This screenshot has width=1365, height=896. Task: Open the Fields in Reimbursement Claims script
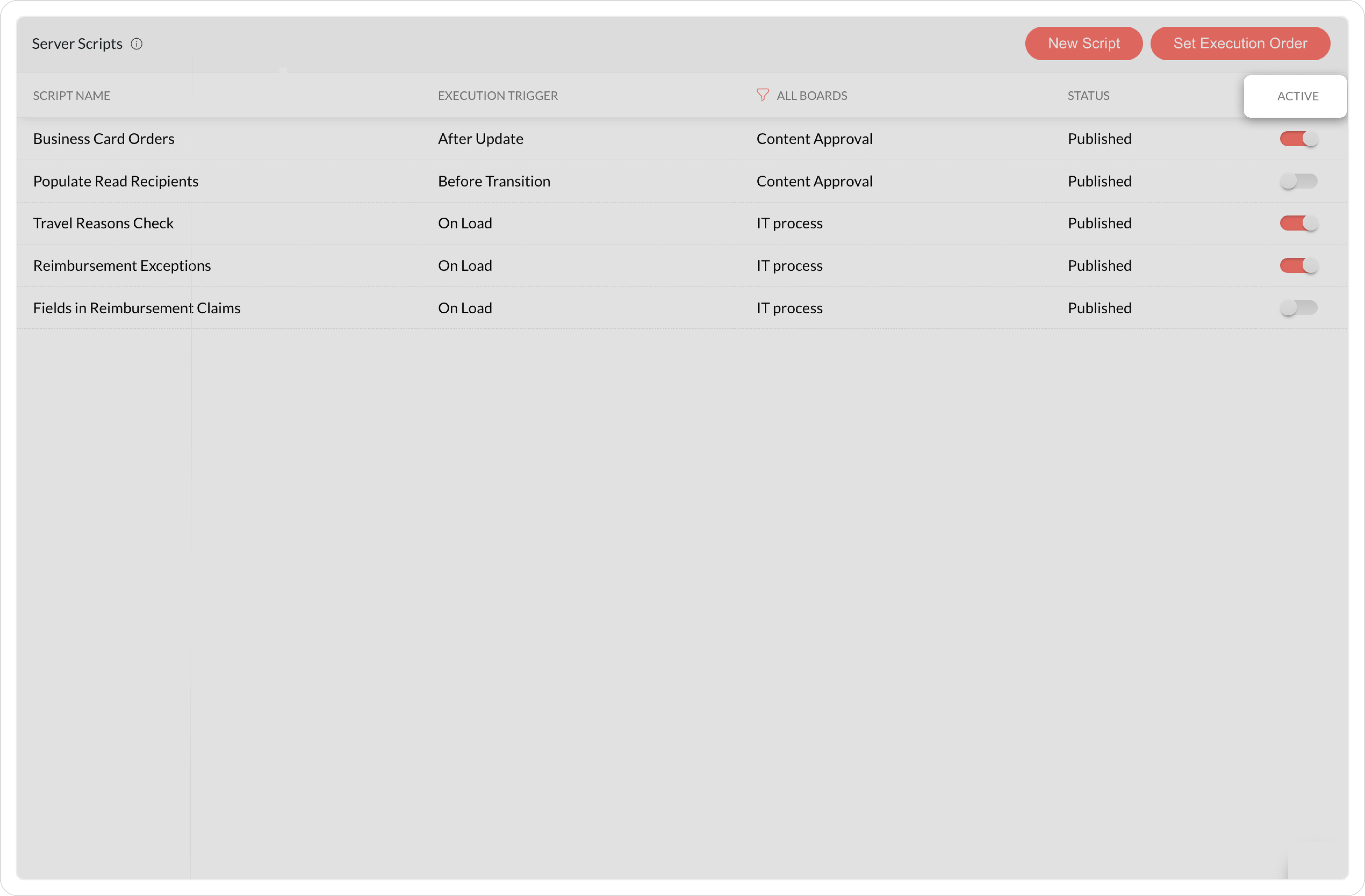click(136, 308)
